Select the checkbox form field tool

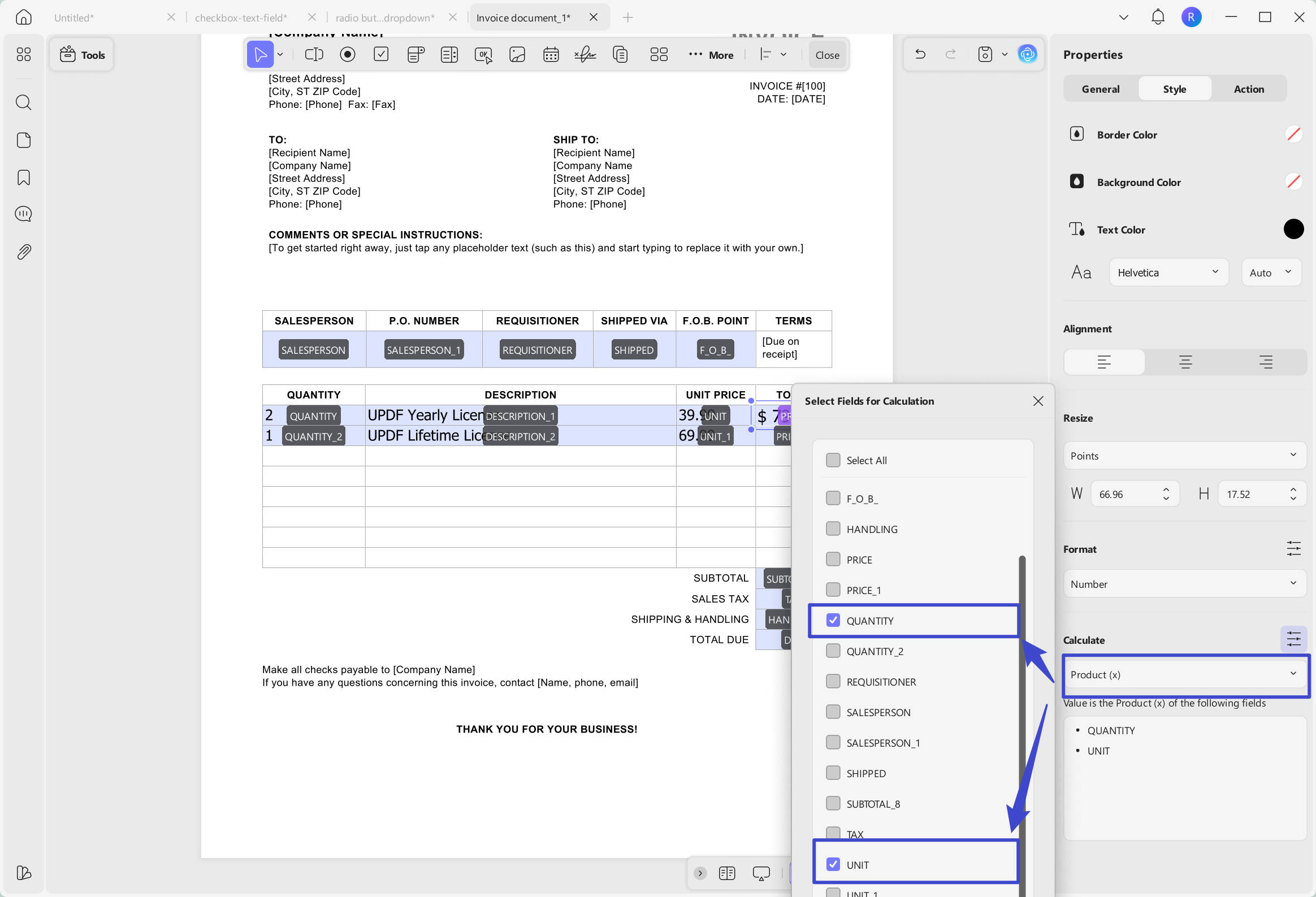(381, 54)
